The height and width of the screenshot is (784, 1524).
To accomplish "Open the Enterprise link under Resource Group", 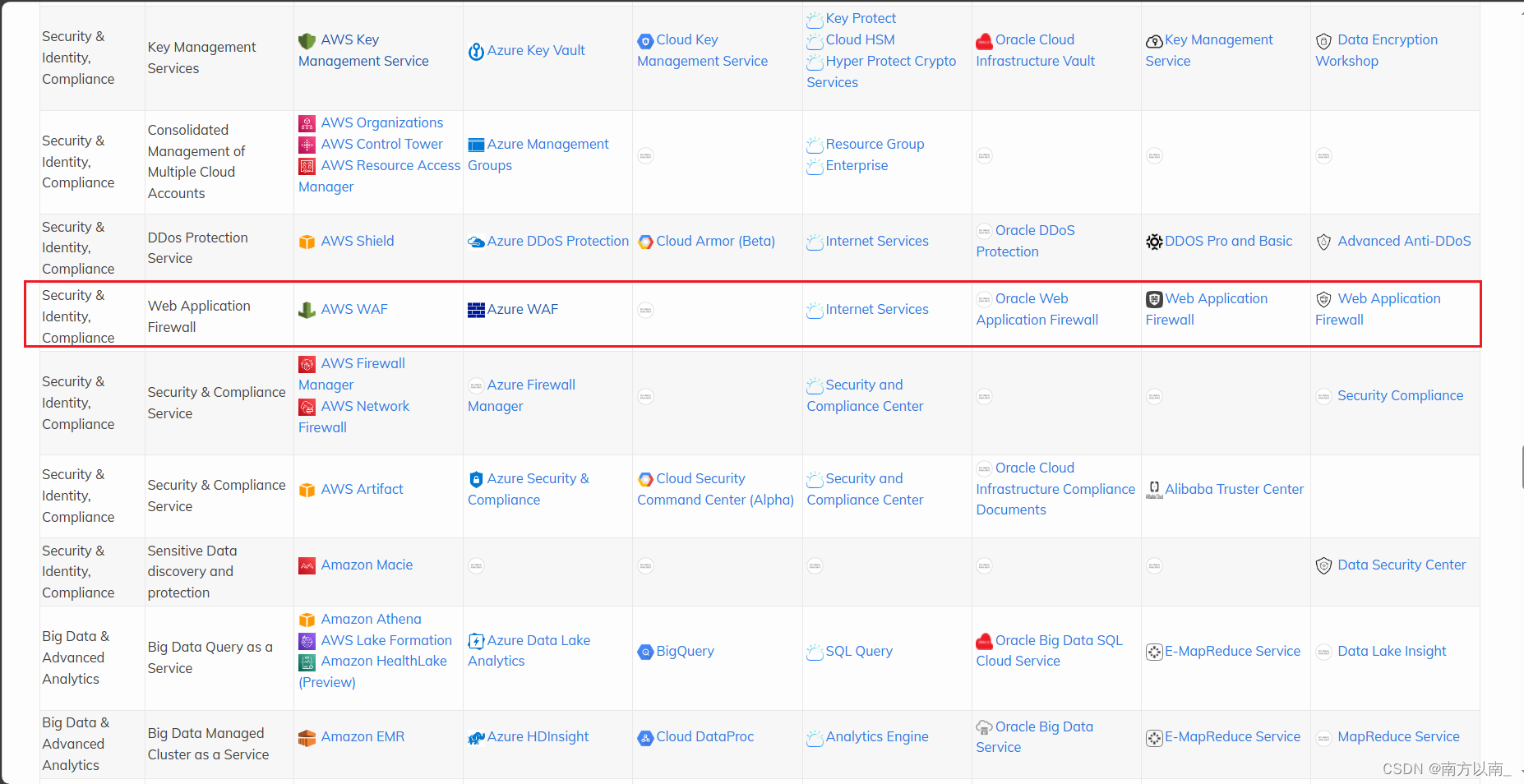I will coord(857,166).
